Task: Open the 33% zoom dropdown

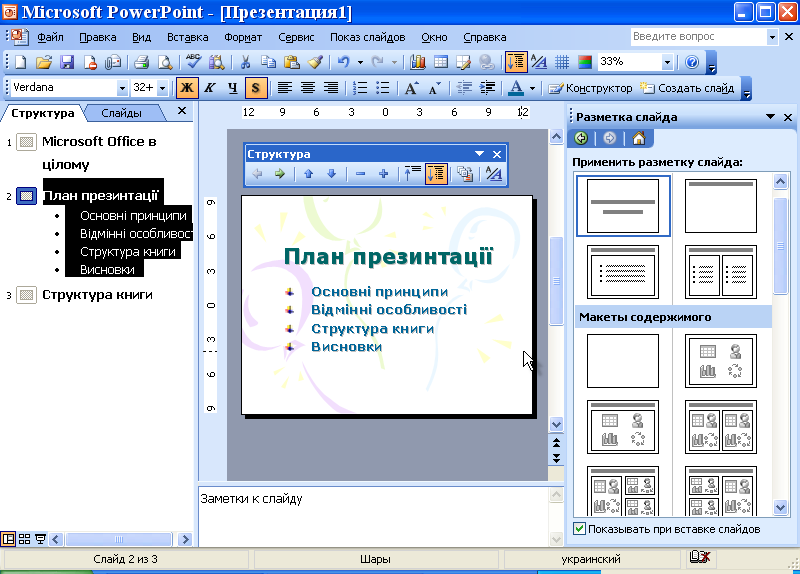Action: coord(667,62)
